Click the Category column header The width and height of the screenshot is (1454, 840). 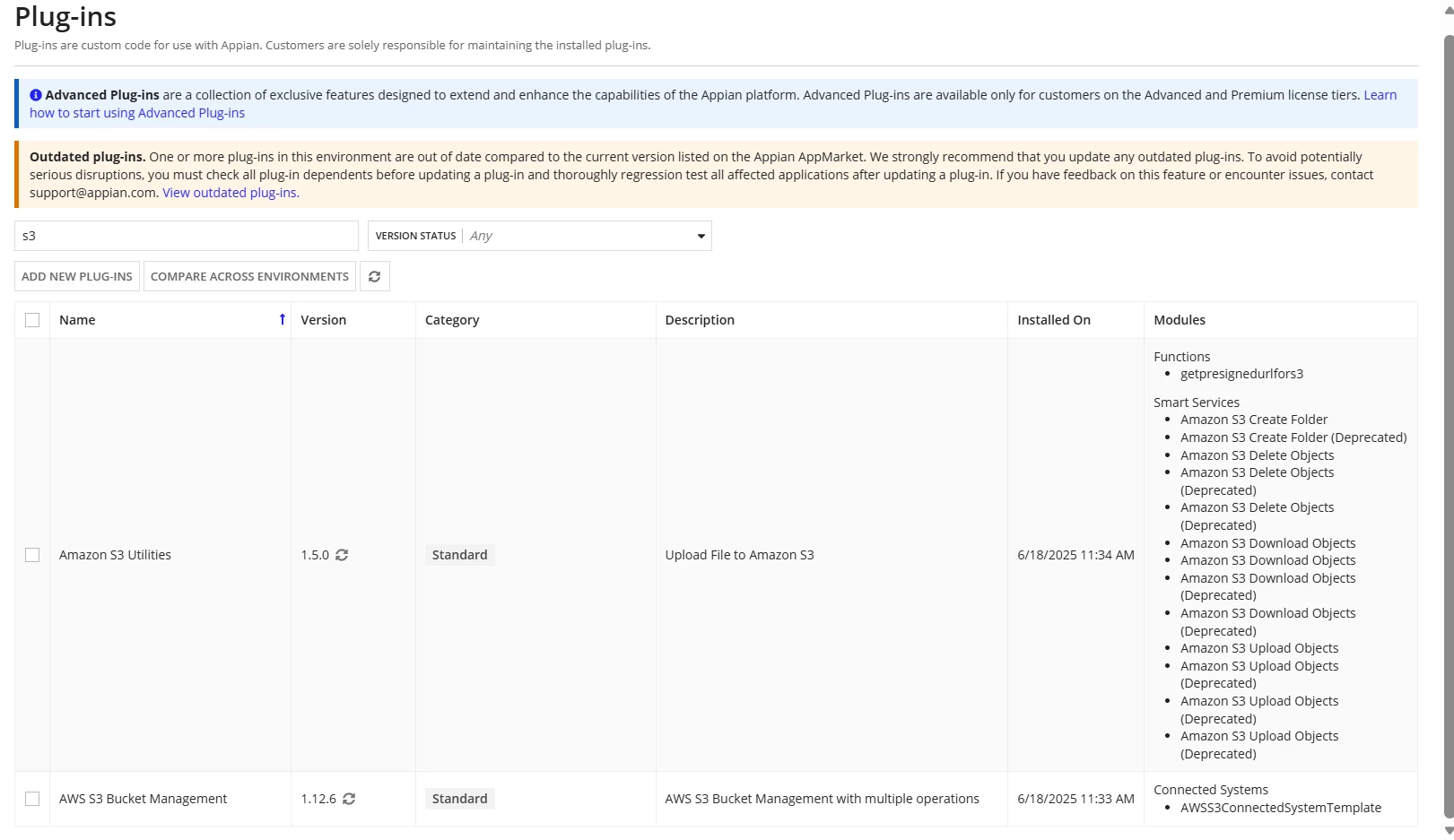coord(452,320)
